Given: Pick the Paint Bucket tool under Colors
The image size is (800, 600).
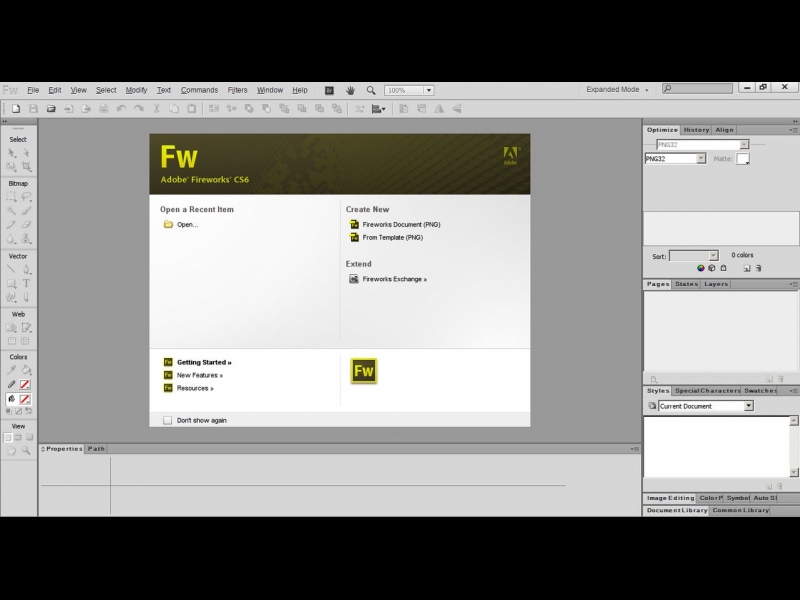Looking at the screenshot, I should click(x=26, y=370).
